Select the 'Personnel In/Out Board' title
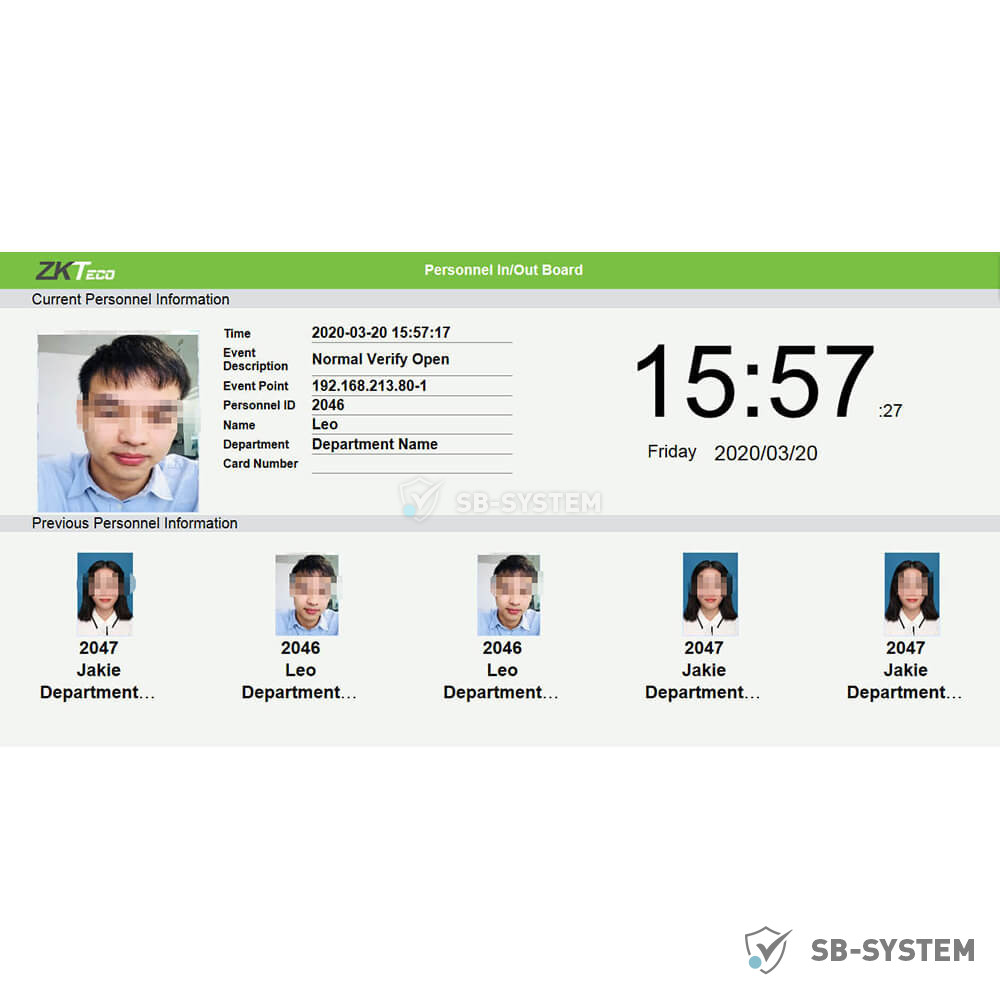Viewport: 1000px width, 1000px height. (x=503, y=270)
